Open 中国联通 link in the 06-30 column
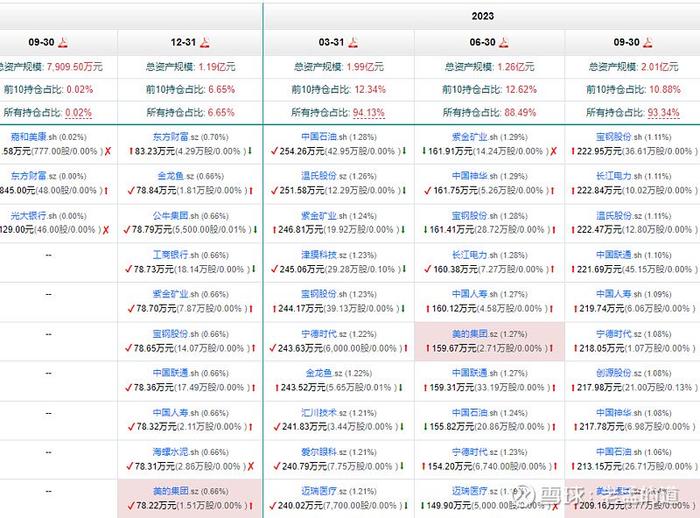 click(470, 373)
